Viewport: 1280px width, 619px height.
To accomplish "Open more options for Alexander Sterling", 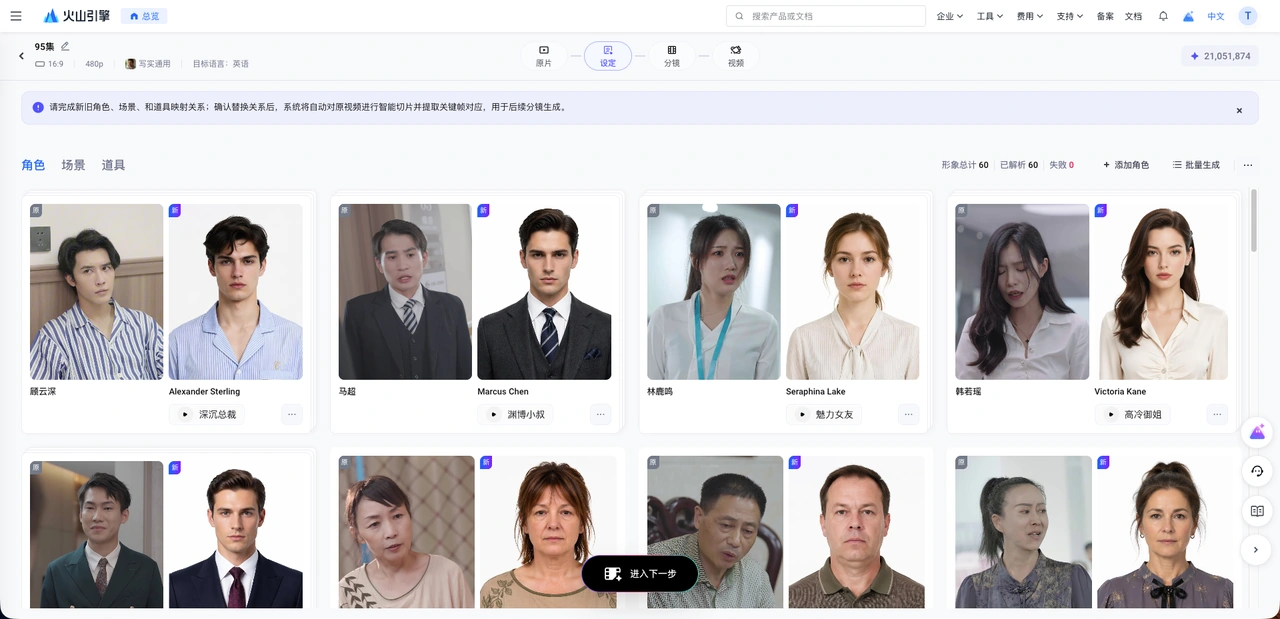I will (x=292, y=414).
